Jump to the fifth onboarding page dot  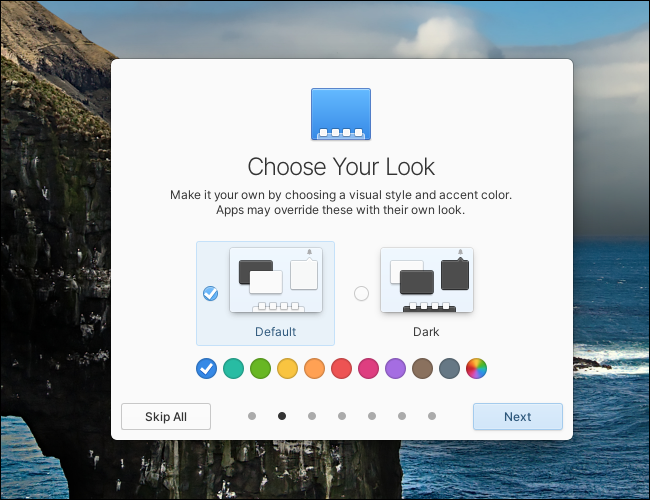372,416
